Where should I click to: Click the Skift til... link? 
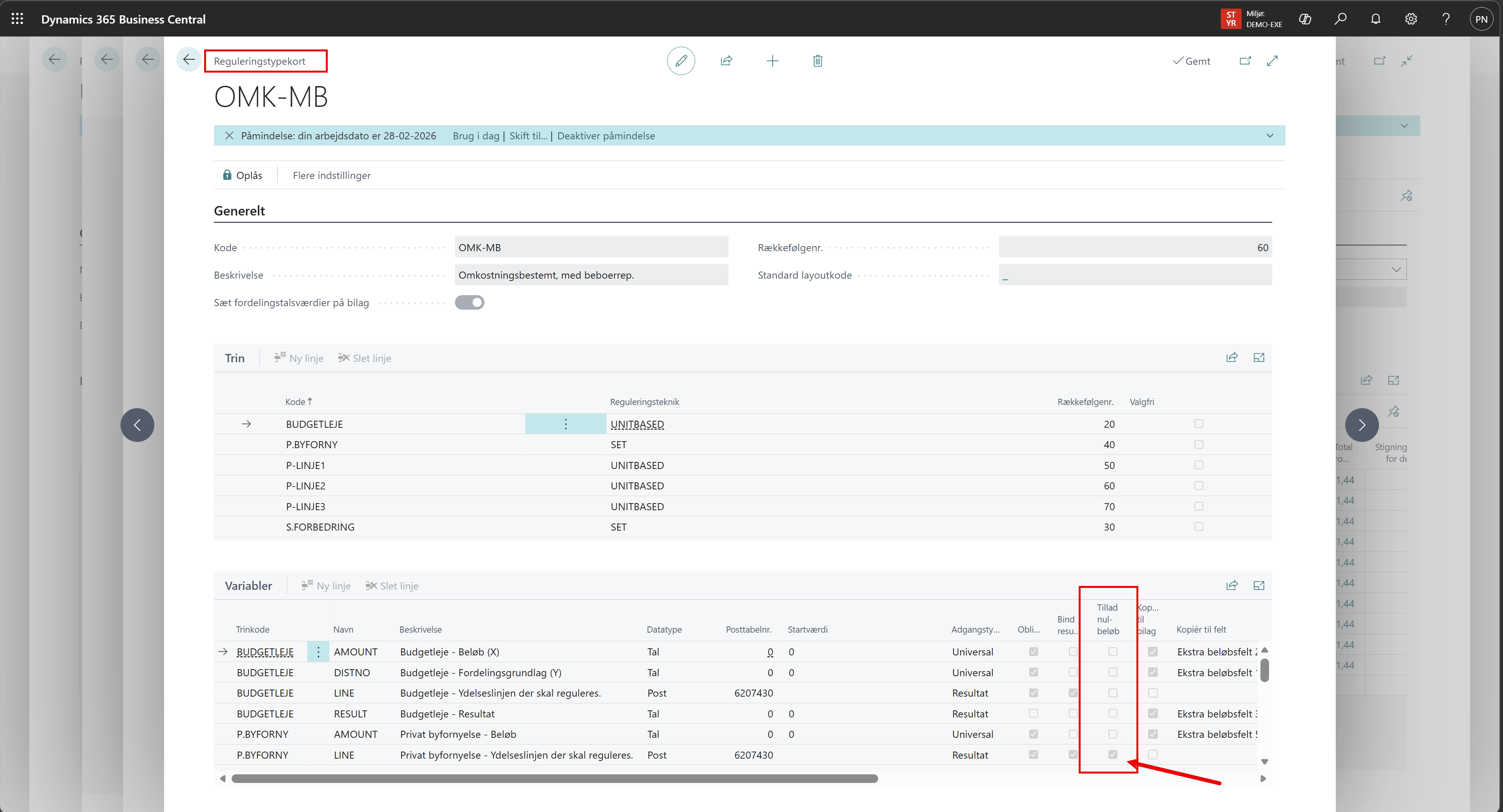528,135
